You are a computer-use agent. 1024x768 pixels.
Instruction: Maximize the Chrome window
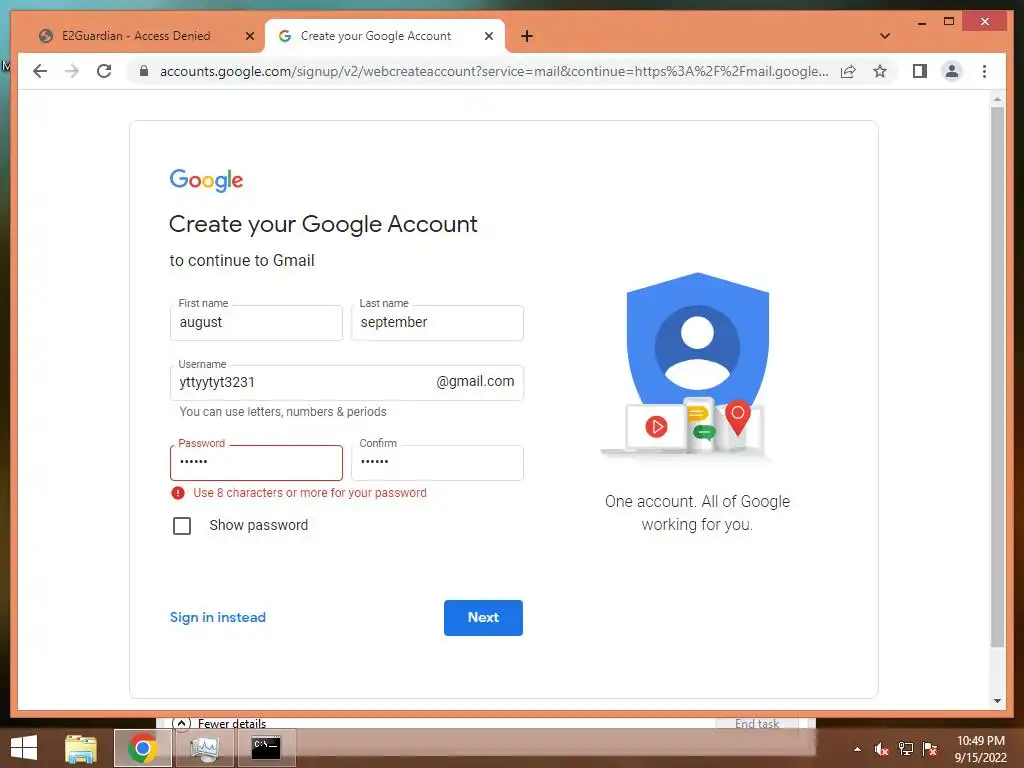(949, 22)
